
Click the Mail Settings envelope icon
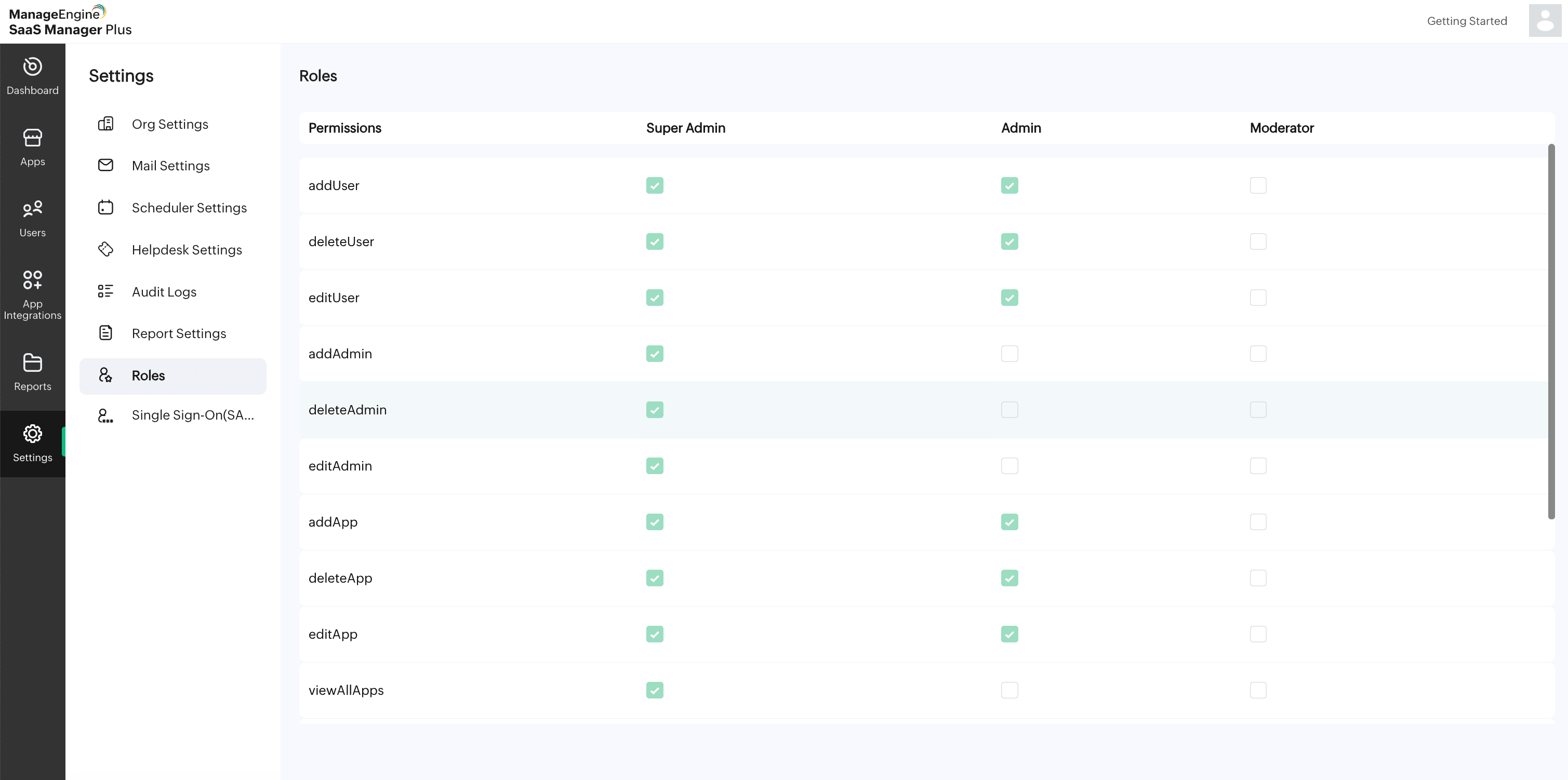pos(105,166)
